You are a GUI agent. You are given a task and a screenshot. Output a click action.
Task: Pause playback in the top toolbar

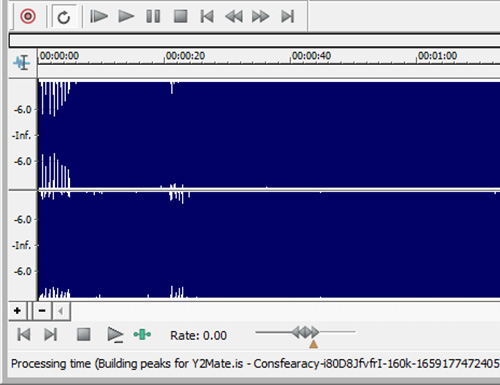click(x=153, y=16)
